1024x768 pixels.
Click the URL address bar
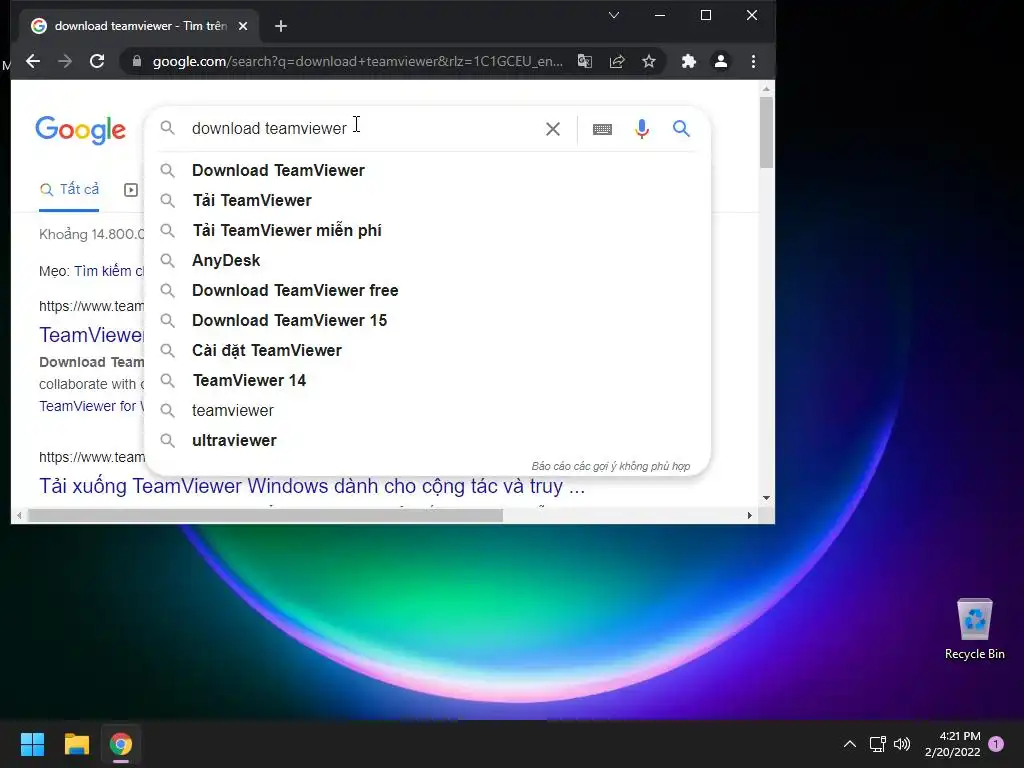click(357, 61)
